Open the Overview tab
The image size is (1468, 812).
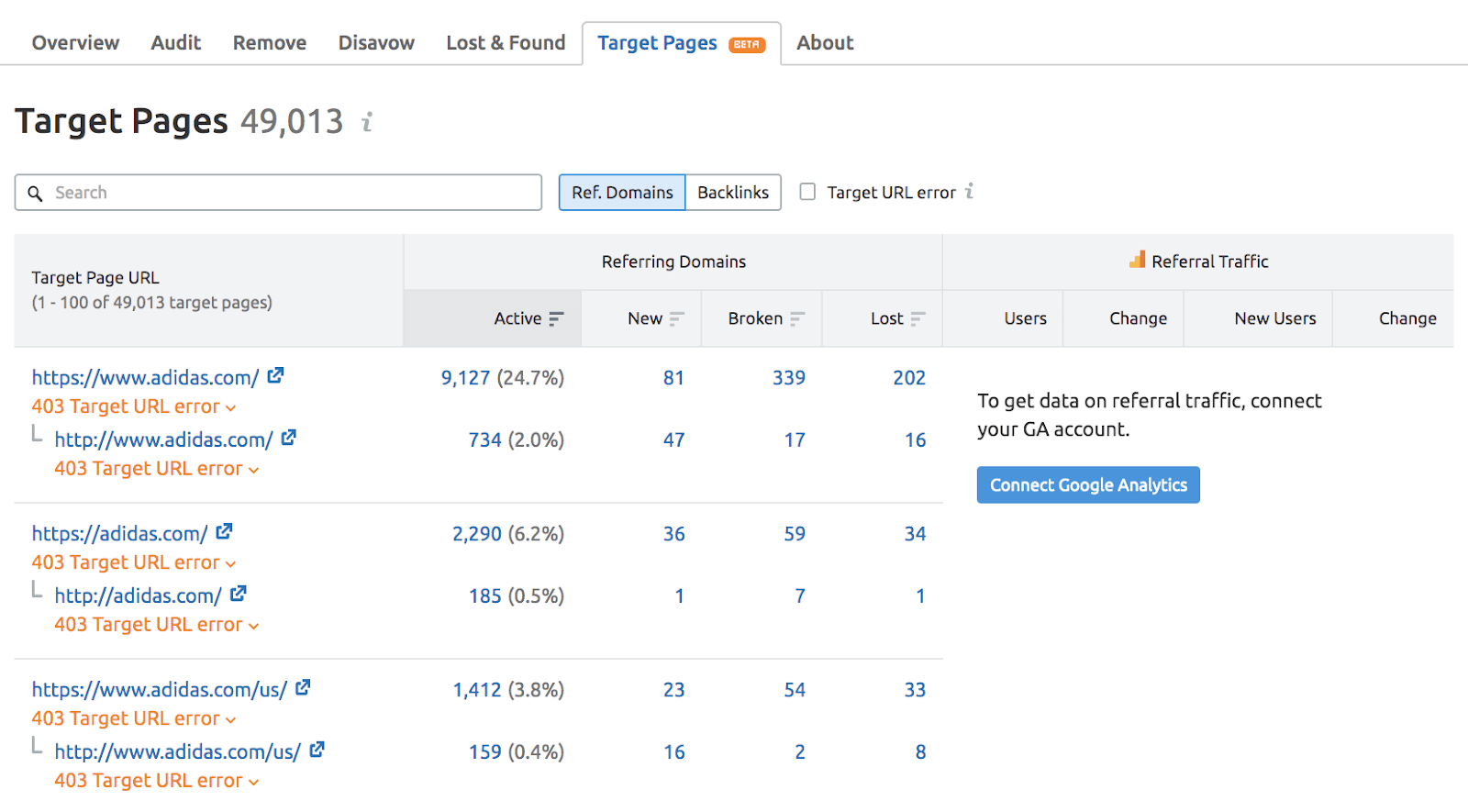75,43
